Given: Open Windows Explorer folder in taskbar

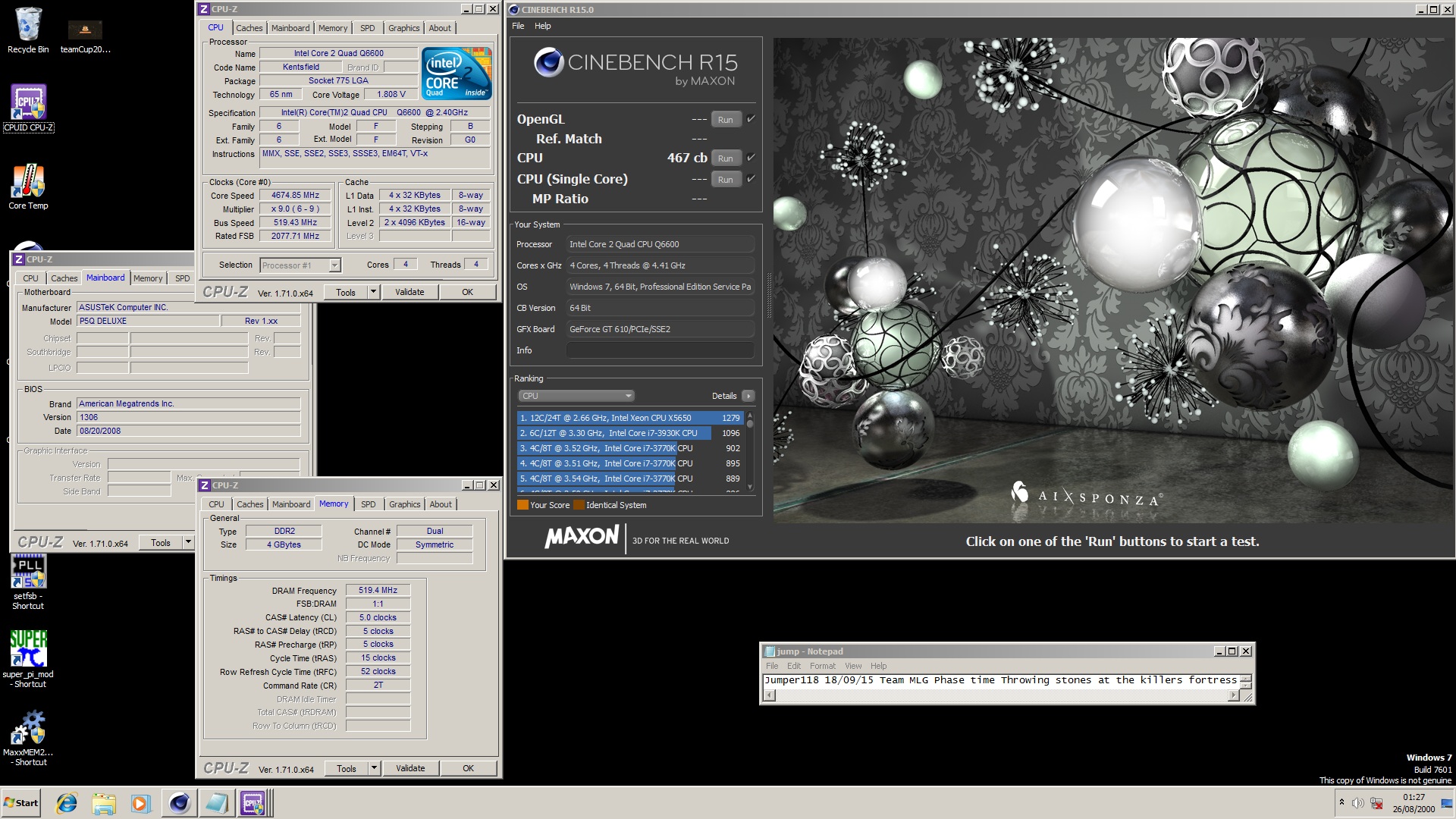Looking at the screenshot, I should coord(104,803).
